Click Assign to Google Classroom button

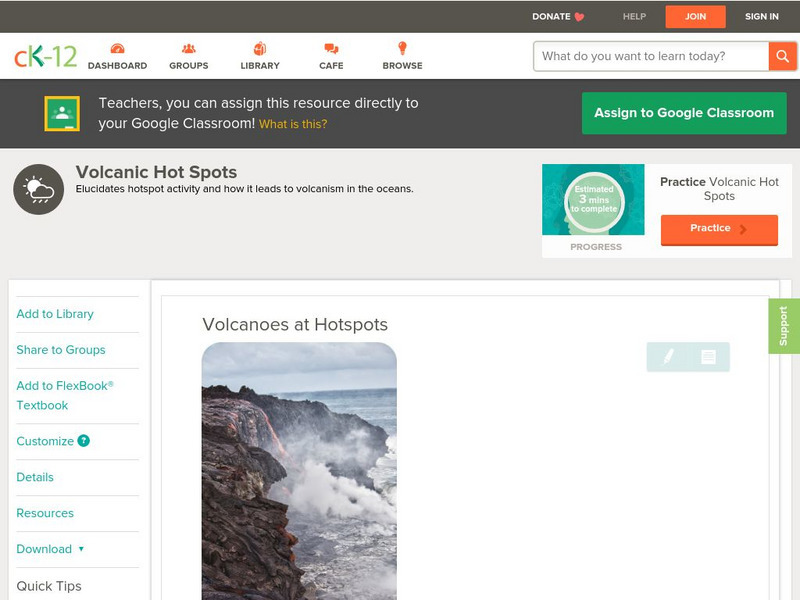pyautogui.click(x=684, y=113)
